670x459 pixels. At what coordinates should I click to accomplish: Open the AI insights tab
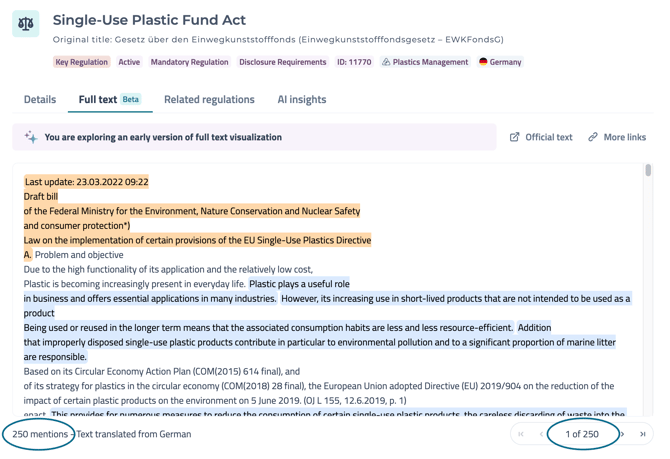pos(301,99)
